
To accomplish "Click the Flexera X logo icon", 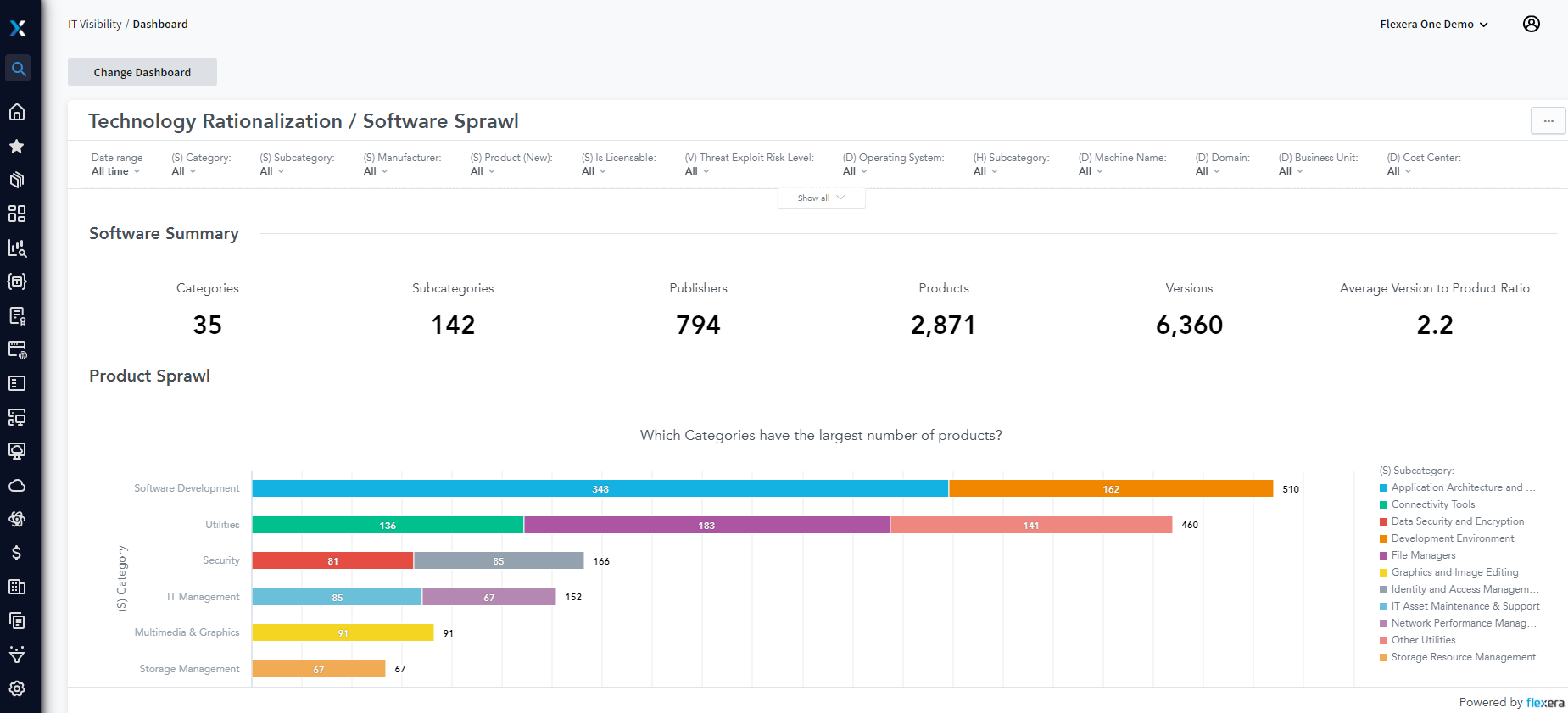I will pos(18,29).
